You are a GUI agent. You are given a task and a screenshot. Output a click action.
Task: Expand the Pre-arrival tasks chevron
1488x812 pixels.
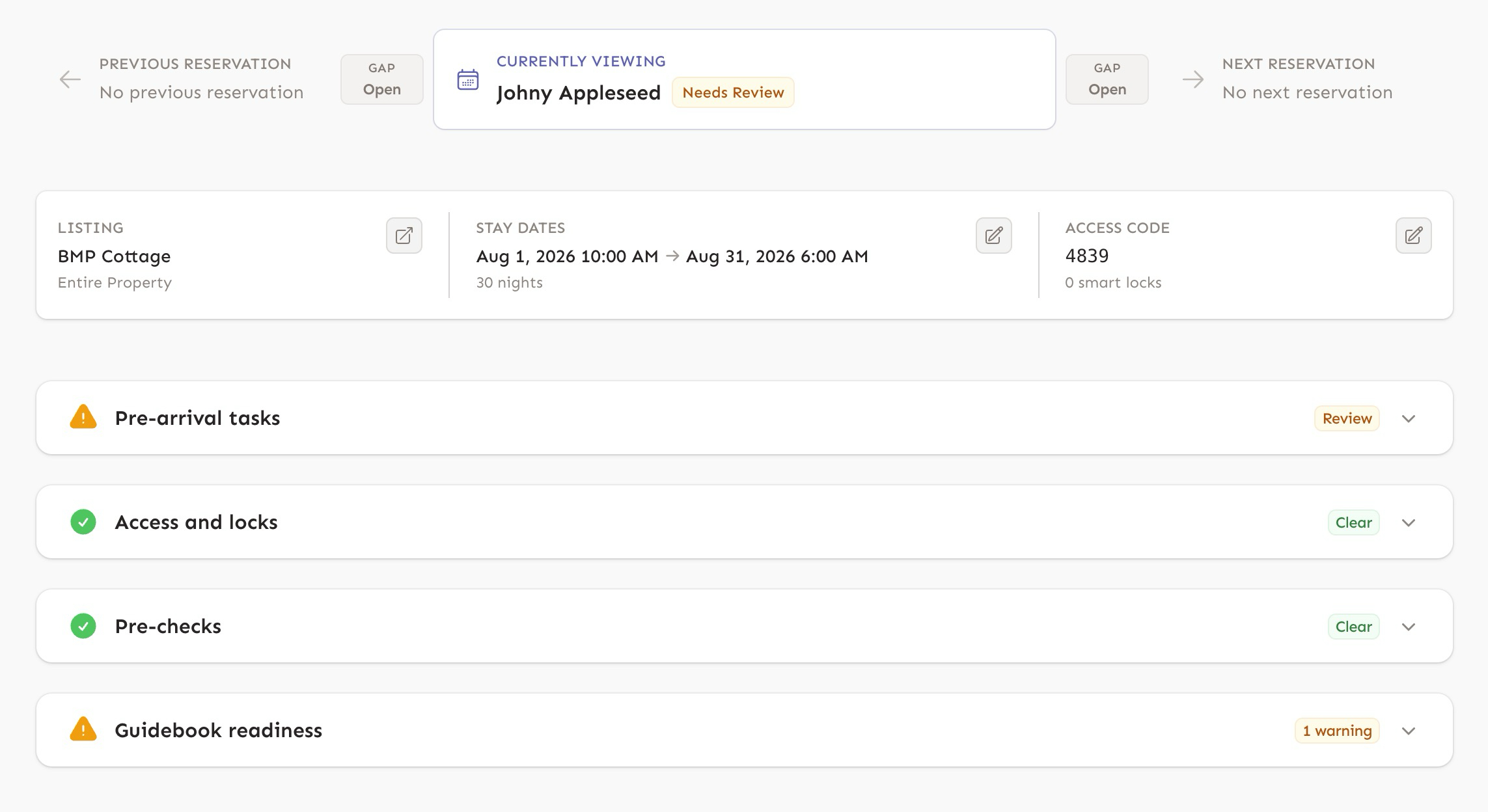click(x=1409, y=418)
